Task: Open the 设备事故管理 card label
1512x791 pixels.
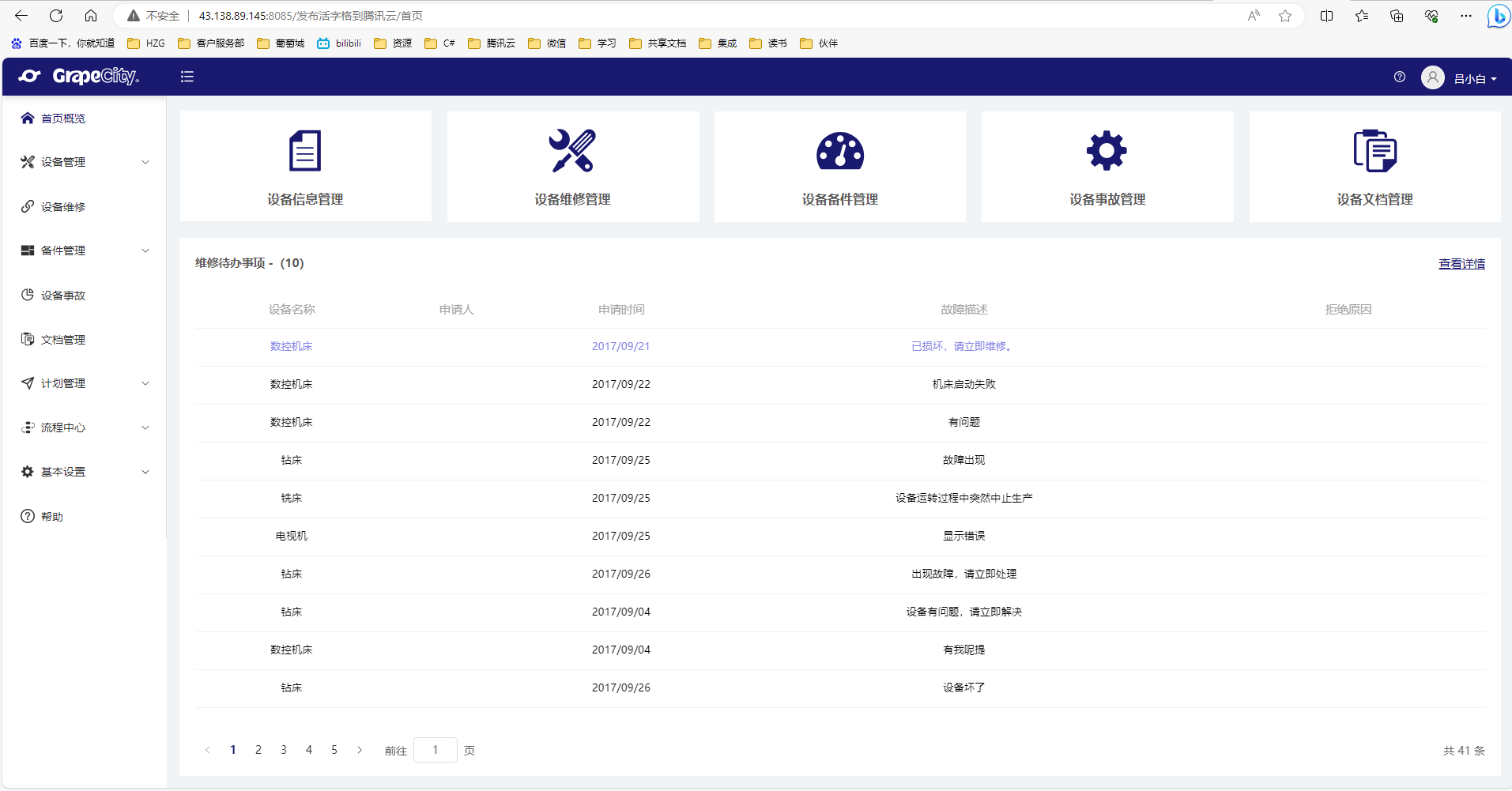Action: point(1107,199)
